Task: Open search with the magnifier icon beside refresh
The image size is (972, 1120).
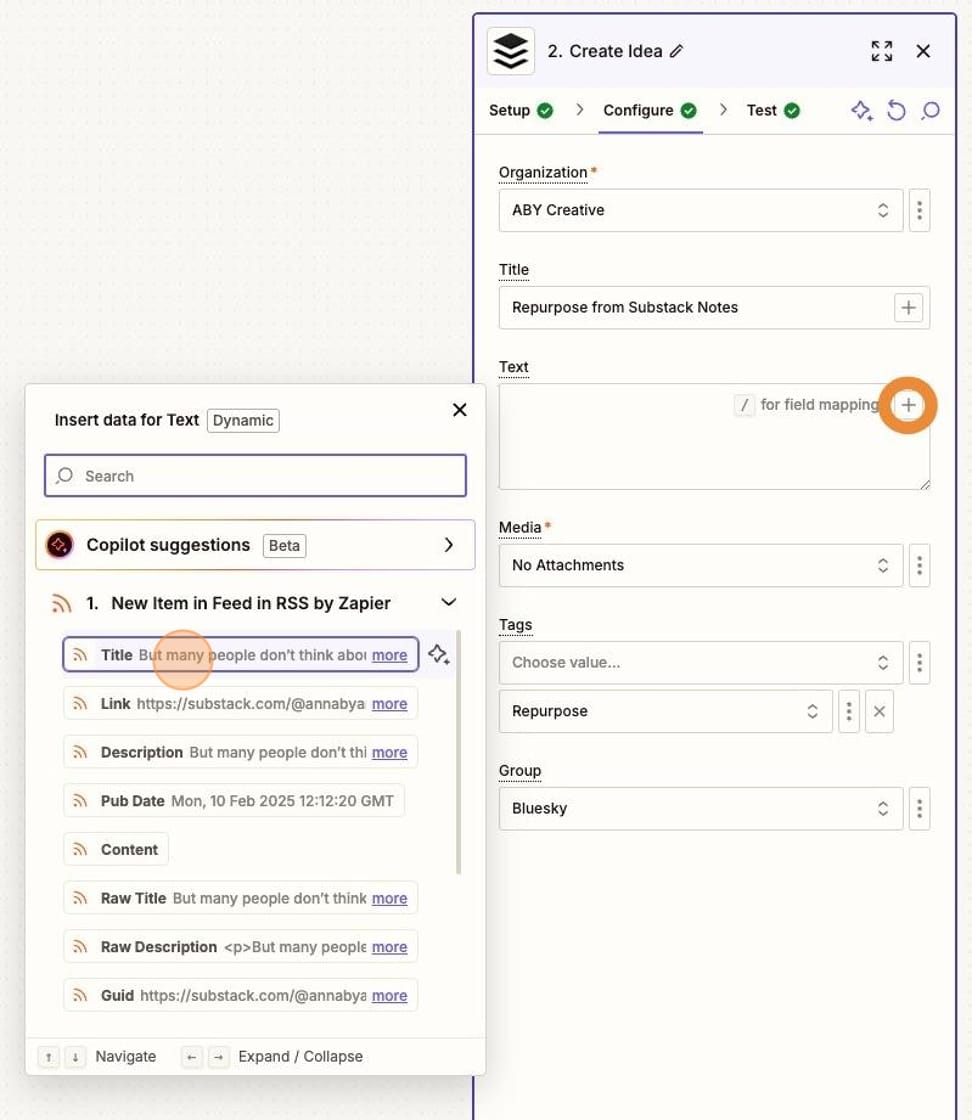Action: click(x=929, y=110)
